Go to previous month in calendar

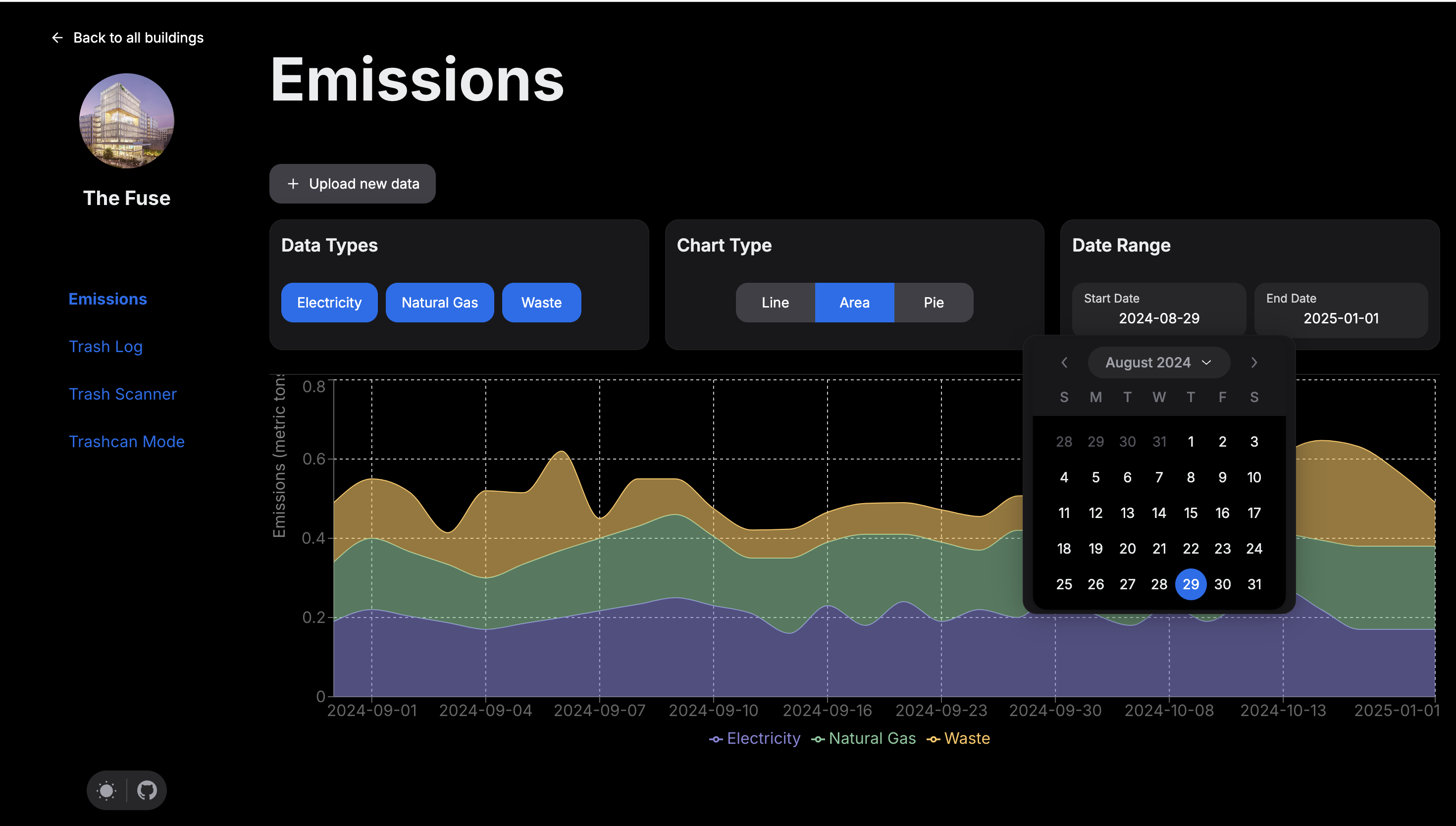pos(1064,362)
